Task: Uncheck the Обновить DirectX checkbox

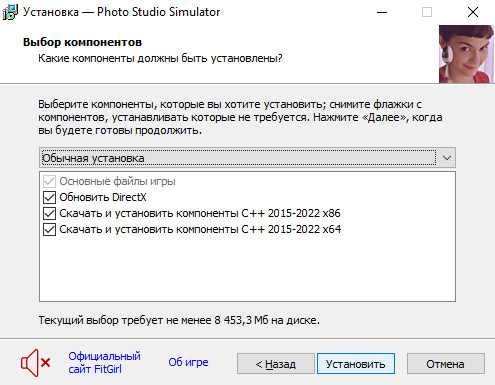Action: tap(49, 197)
